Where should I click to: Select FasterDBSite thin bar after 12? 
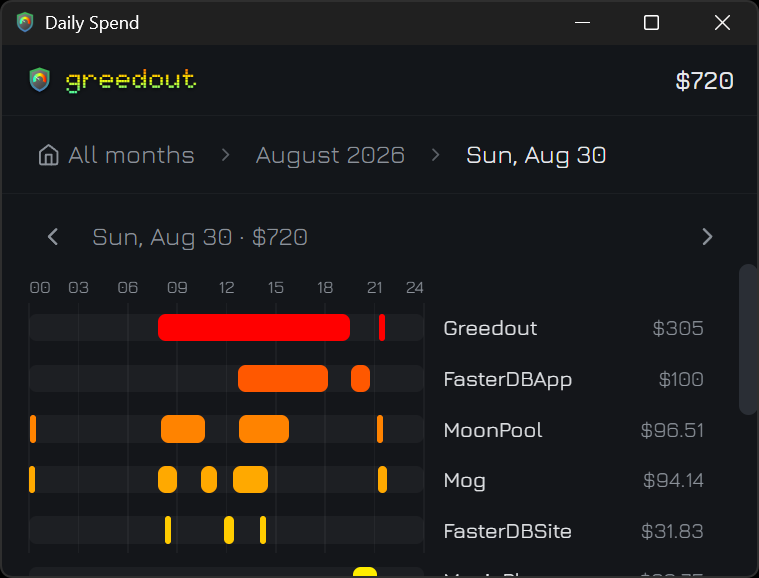[263, 530]
